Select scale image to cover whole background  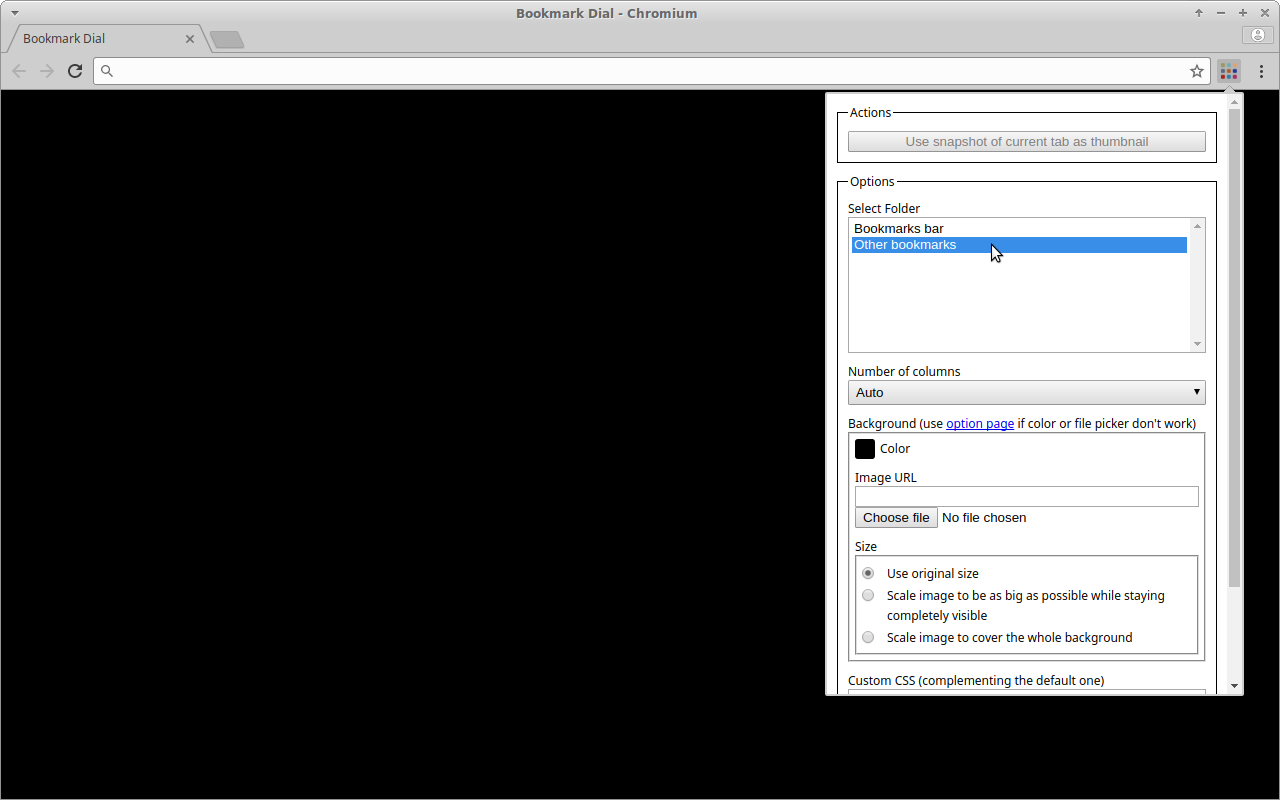[868, 637]
